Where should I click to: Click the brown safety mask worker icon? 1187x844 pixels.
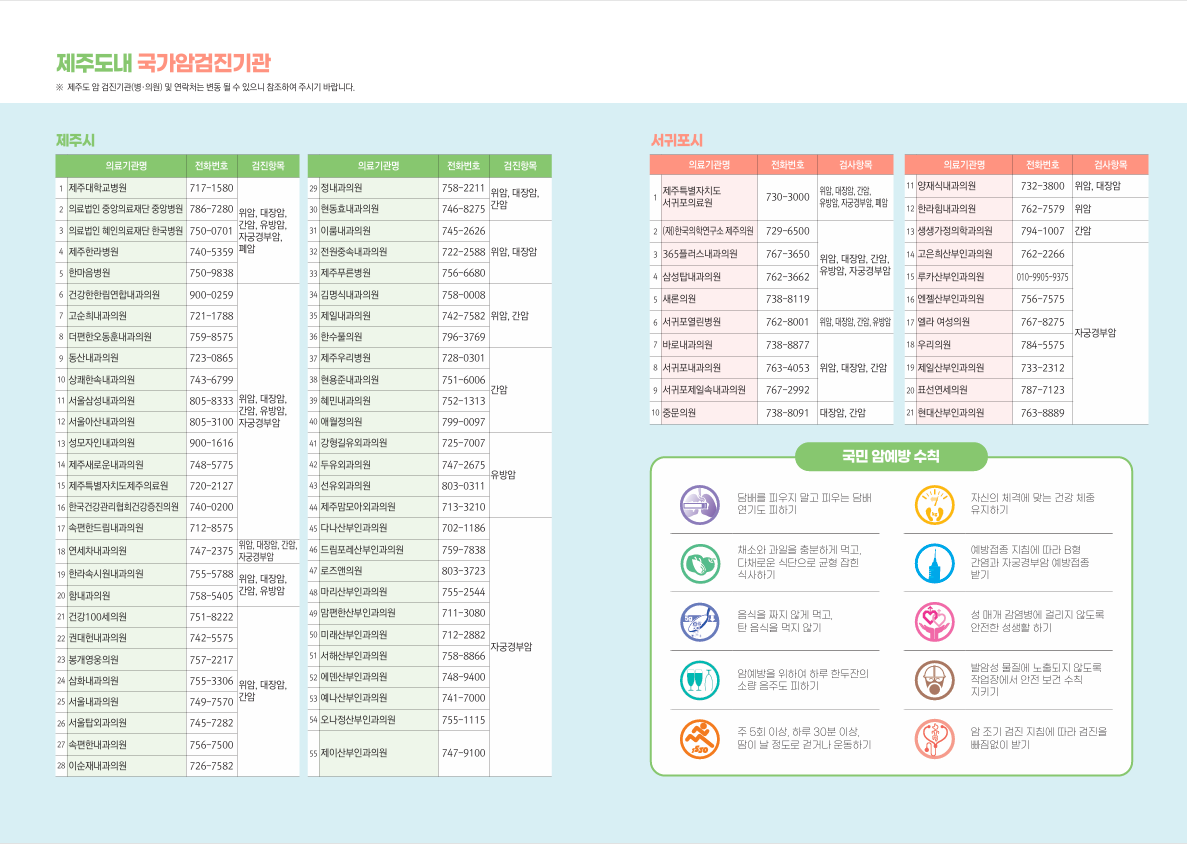click(x=935, y=680)
